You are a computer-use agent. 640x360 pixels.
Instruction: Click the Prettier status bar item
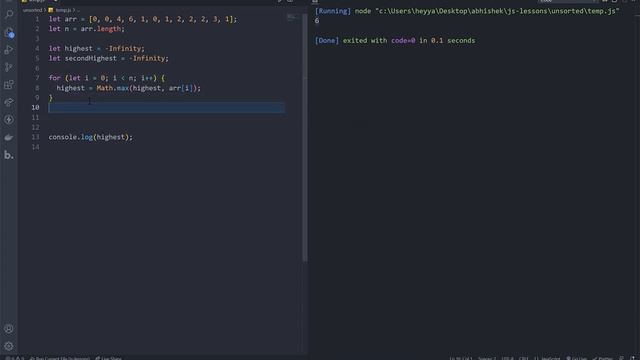(x=603, y=358)
